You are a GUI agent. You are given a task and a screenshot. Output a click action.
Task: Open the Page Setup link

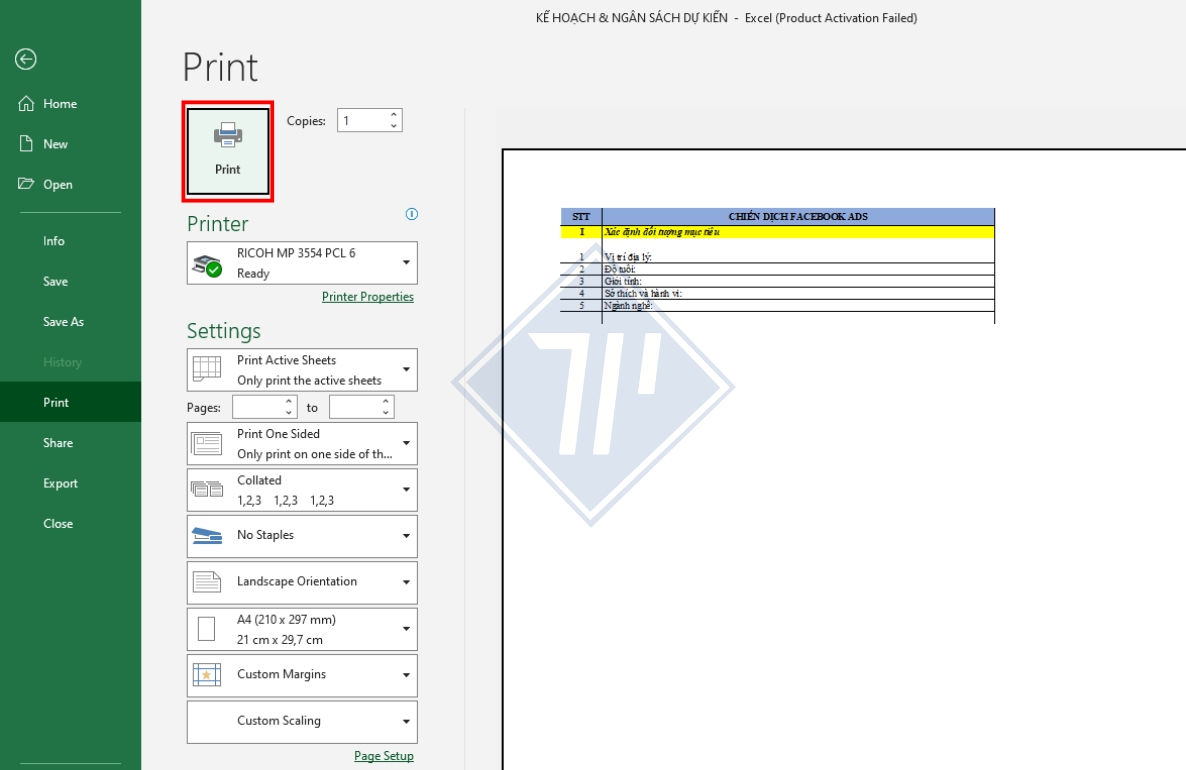click(x=383, y=756)
